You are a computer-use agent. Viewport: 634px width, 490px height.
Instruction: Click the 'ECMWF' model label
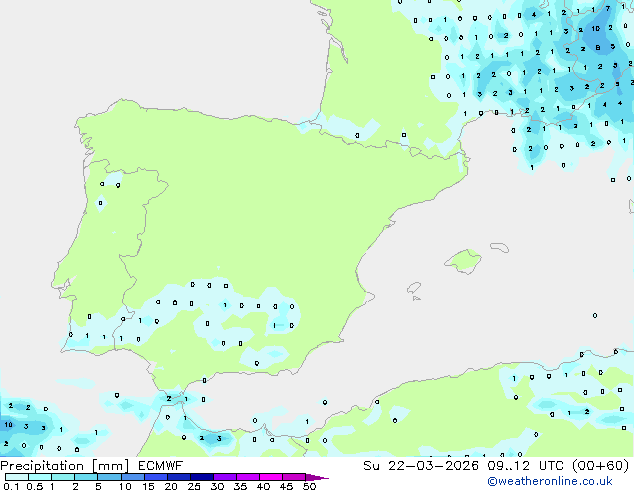coord(161,466)
